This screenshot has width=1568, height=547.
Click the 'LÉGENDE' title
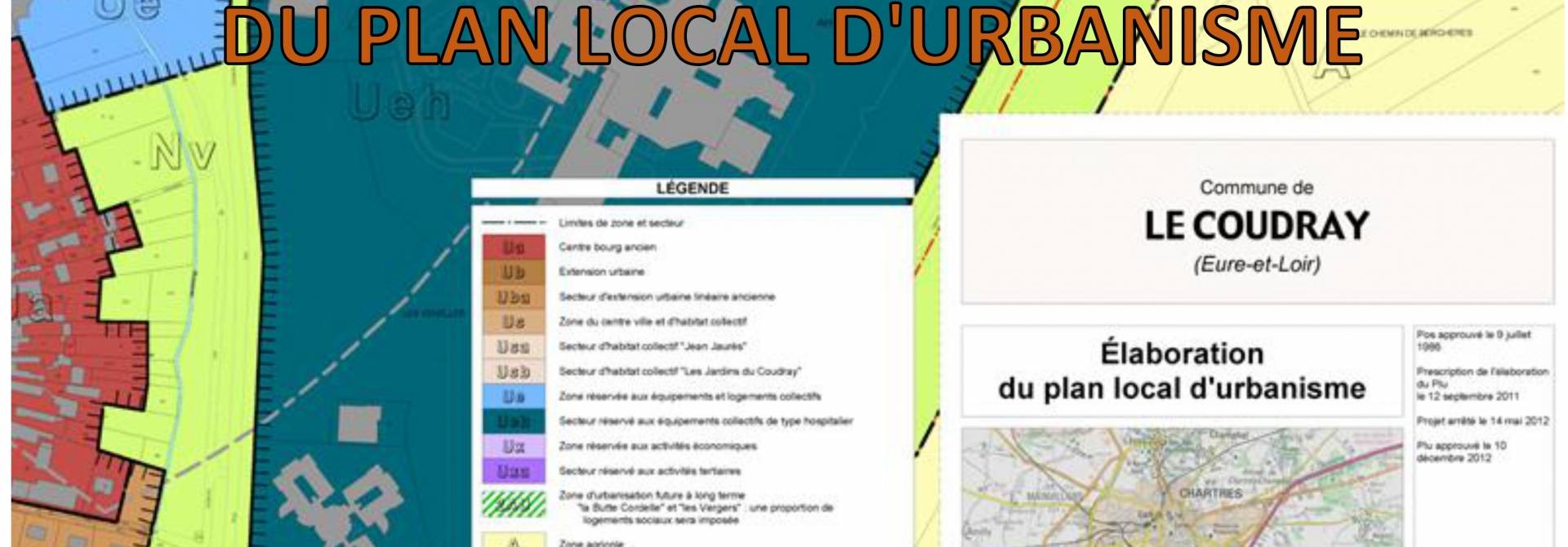[x=693, y=189]
